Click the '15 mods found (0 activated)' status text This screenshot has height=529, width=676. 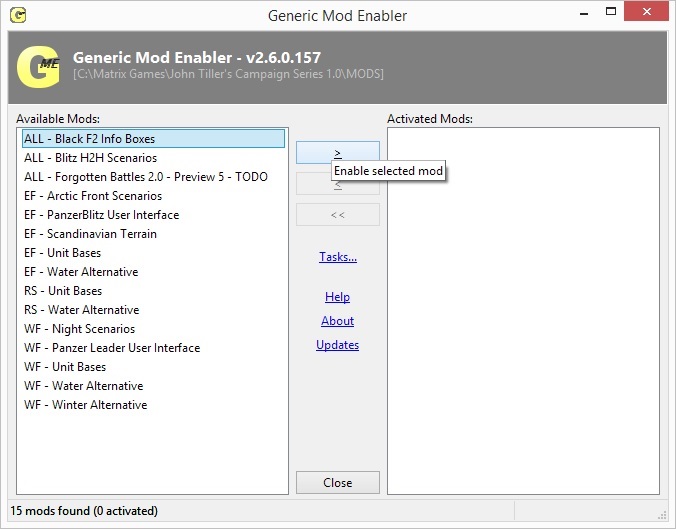pyautogui.click(x=84, y=511)
